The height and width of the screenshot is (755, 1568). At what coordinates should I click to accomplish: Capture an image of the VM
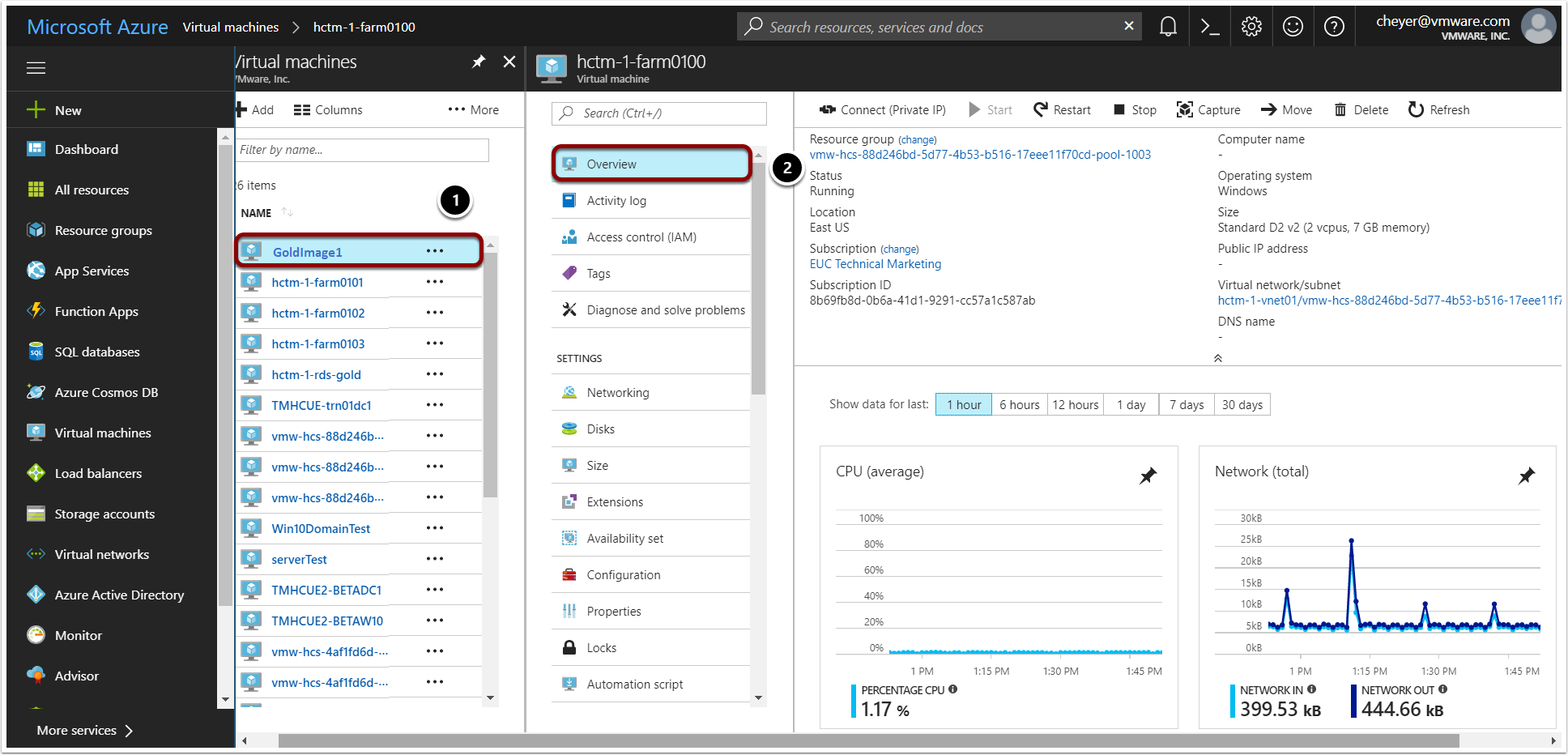click(1208, 109)
